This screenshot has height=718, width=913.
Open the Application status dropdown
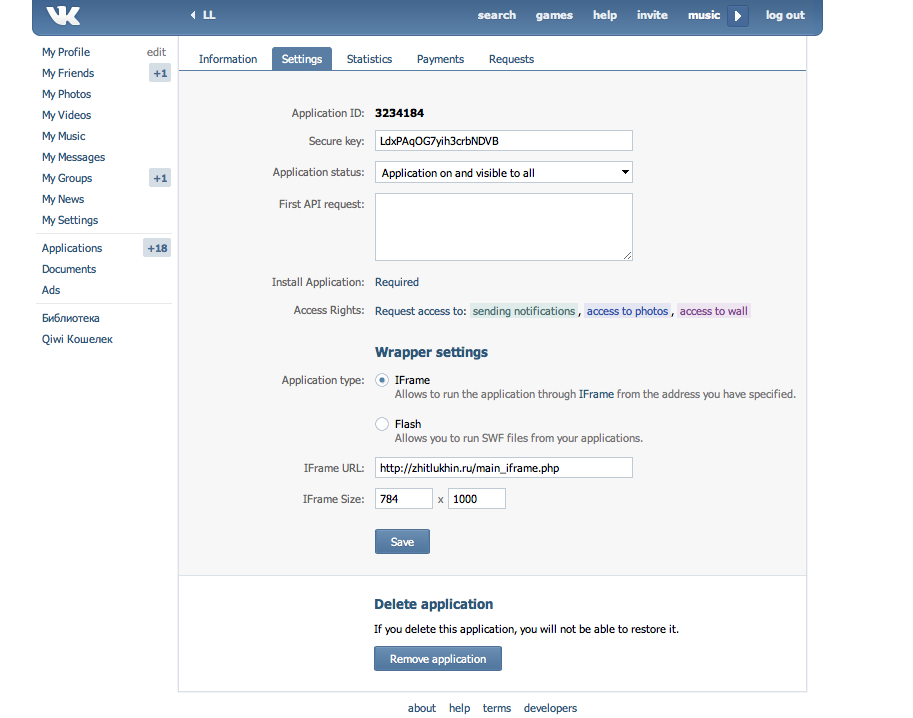503,172
